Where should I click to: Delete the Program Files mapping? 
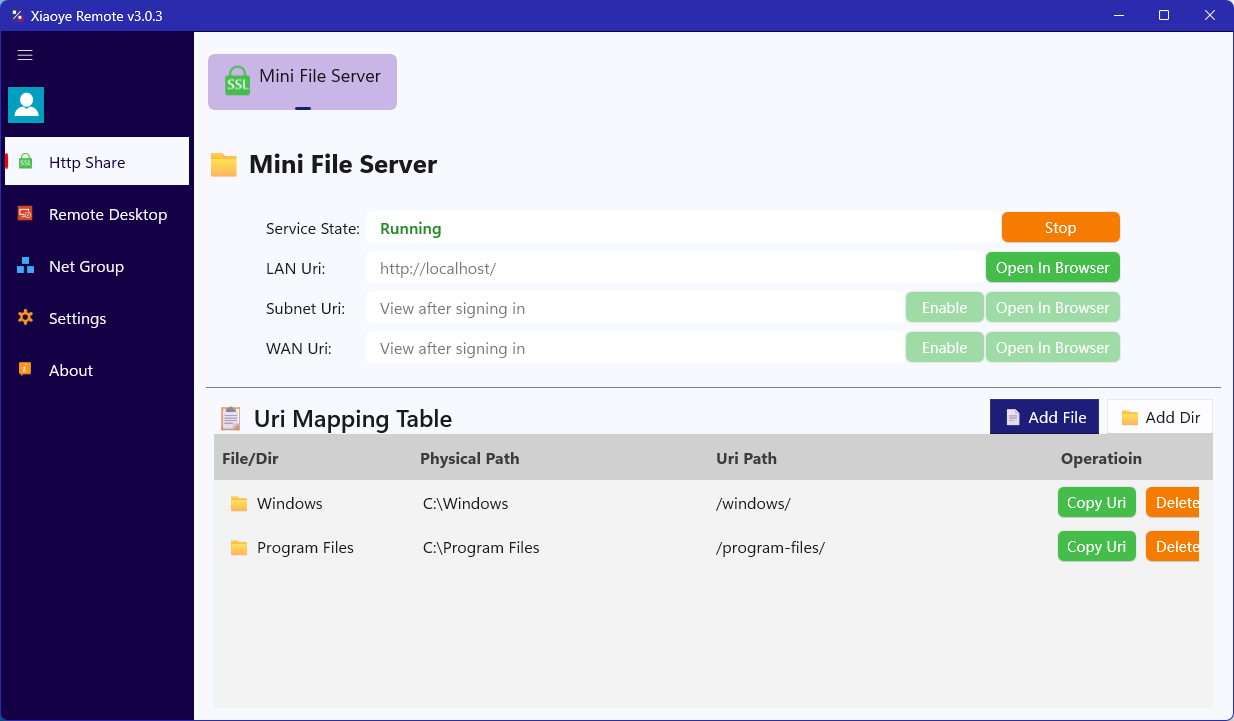(x=1172, y=546)
